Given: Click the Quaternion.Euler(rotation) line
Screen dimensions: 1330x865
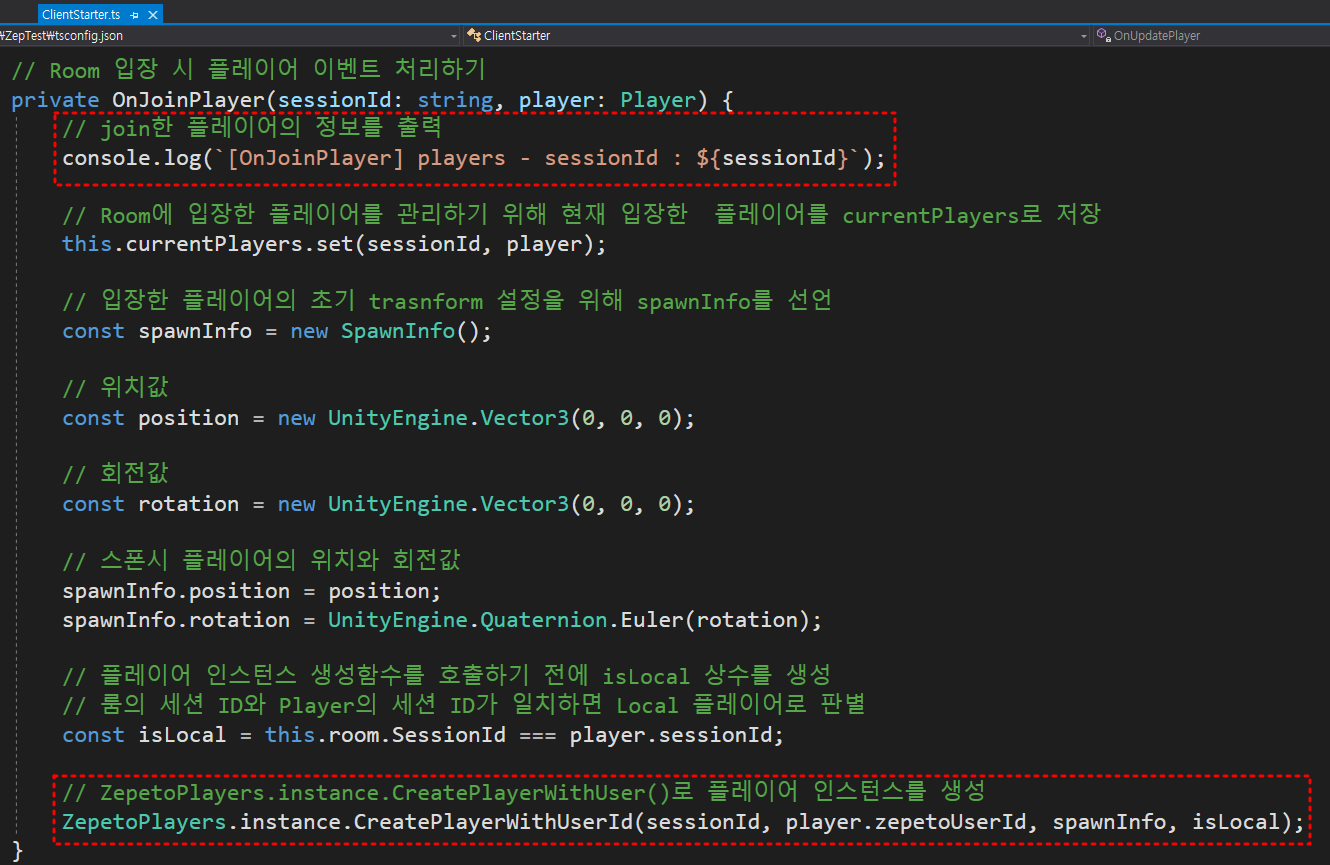Looking at the screenshot, I should click(442, 620).
